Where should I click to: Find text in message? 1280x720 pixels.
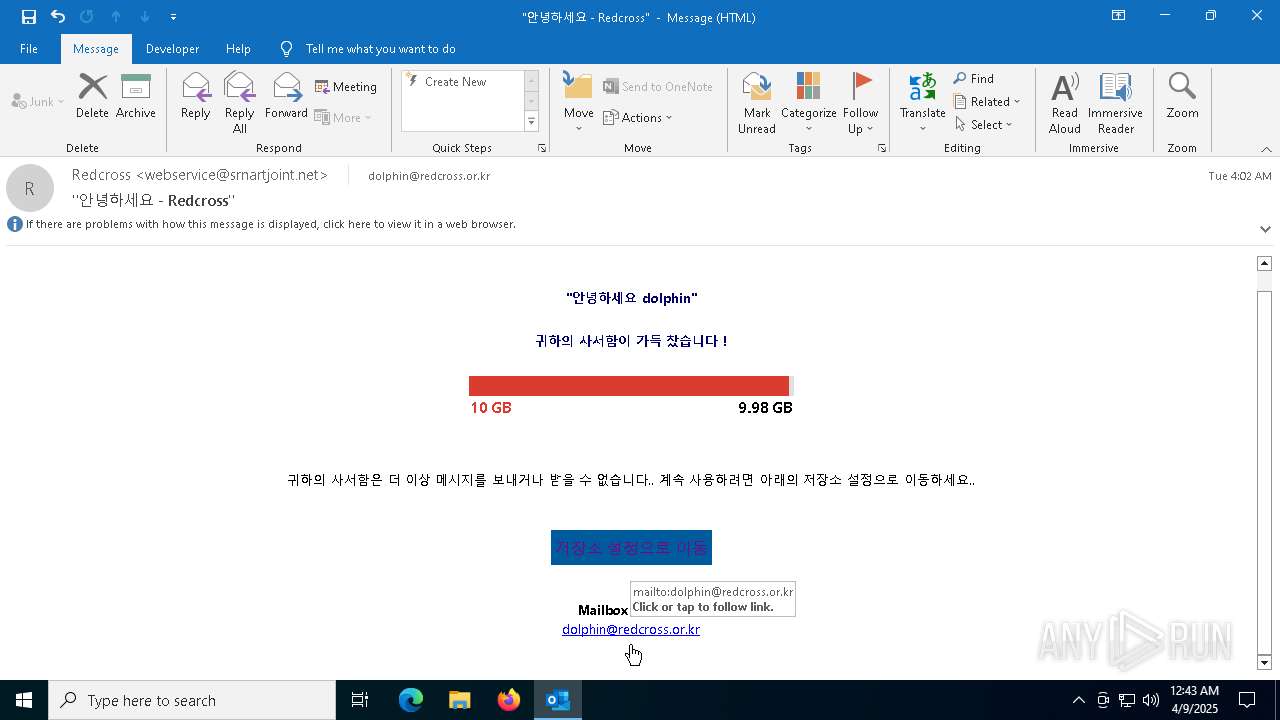click(974, 79)
